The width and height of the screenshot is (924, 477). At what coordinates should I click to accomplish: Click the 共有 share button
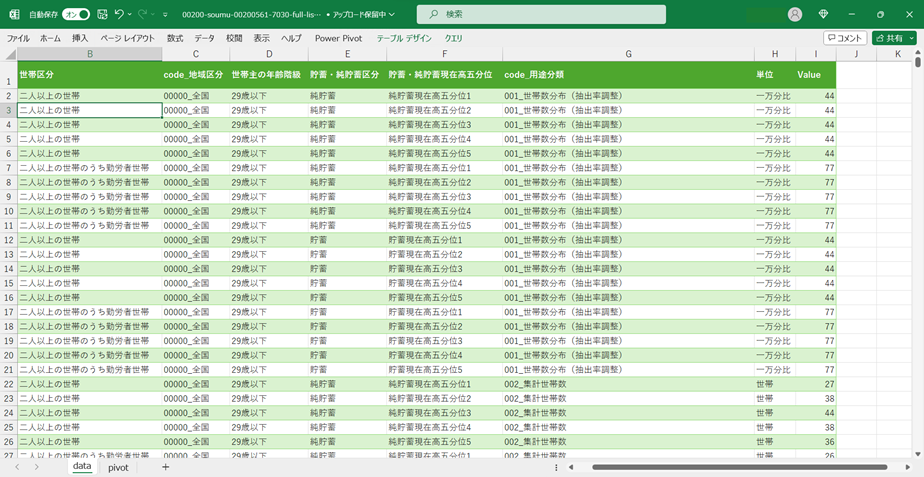[x=893, y=38]
